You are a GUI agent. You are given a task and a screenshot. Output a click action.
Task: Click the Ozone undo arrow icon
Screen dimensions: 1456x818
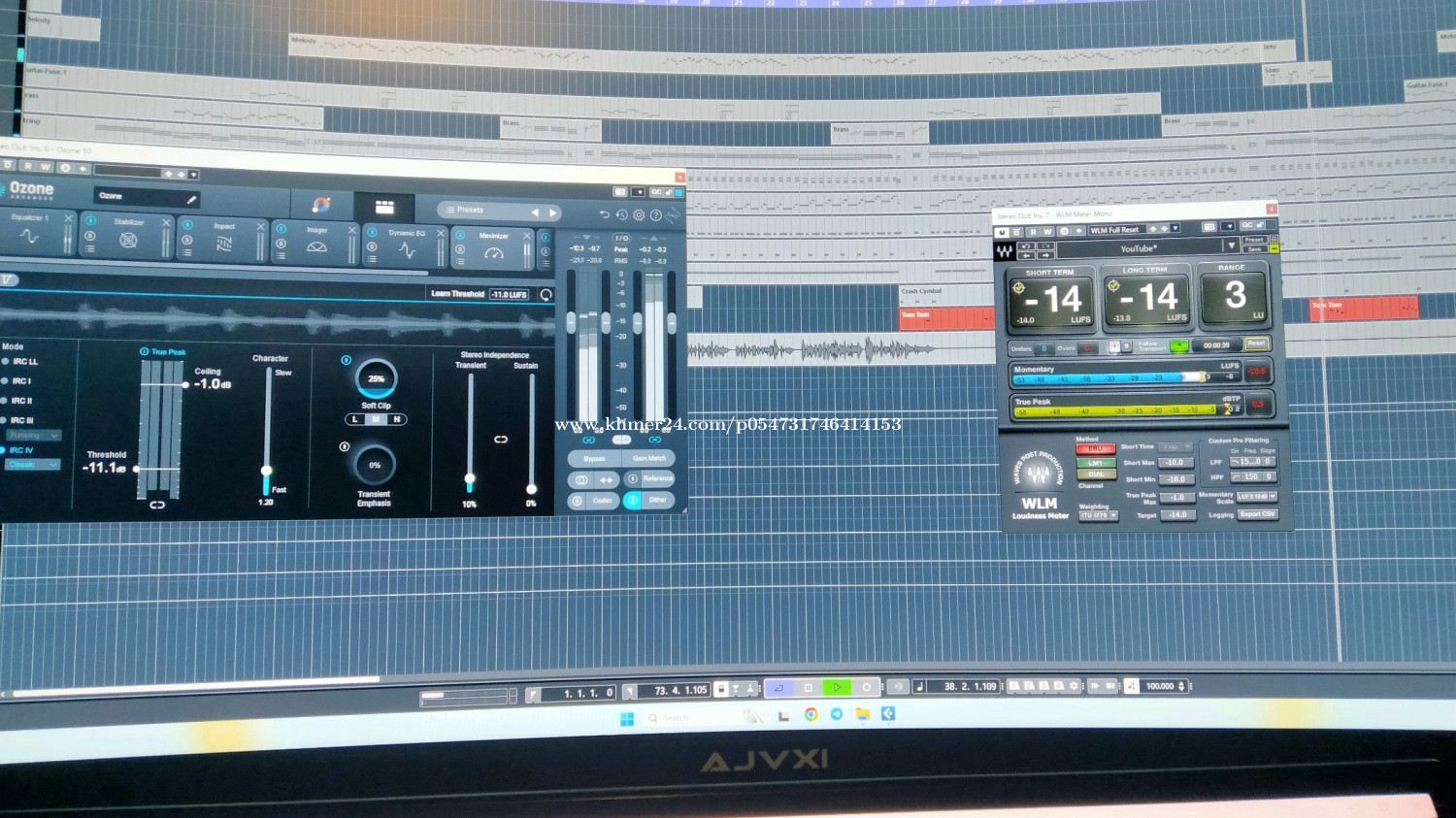604,214
